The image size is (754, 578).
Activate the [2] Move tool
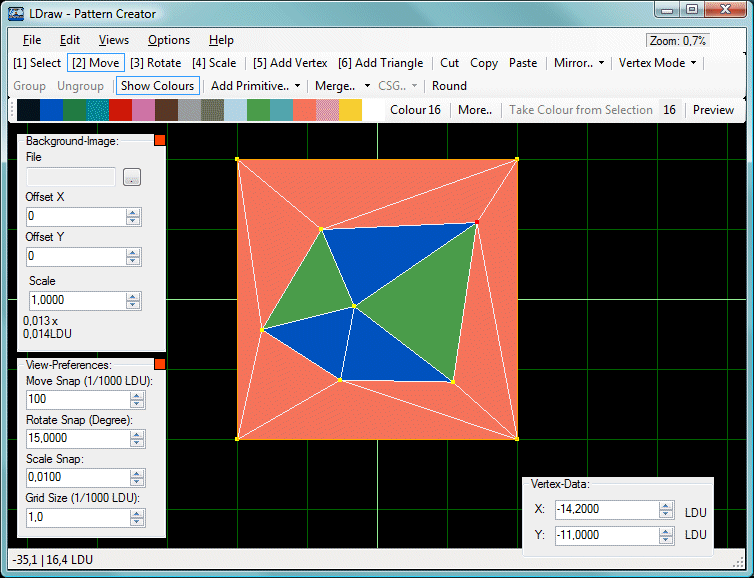tap(96, 63)
